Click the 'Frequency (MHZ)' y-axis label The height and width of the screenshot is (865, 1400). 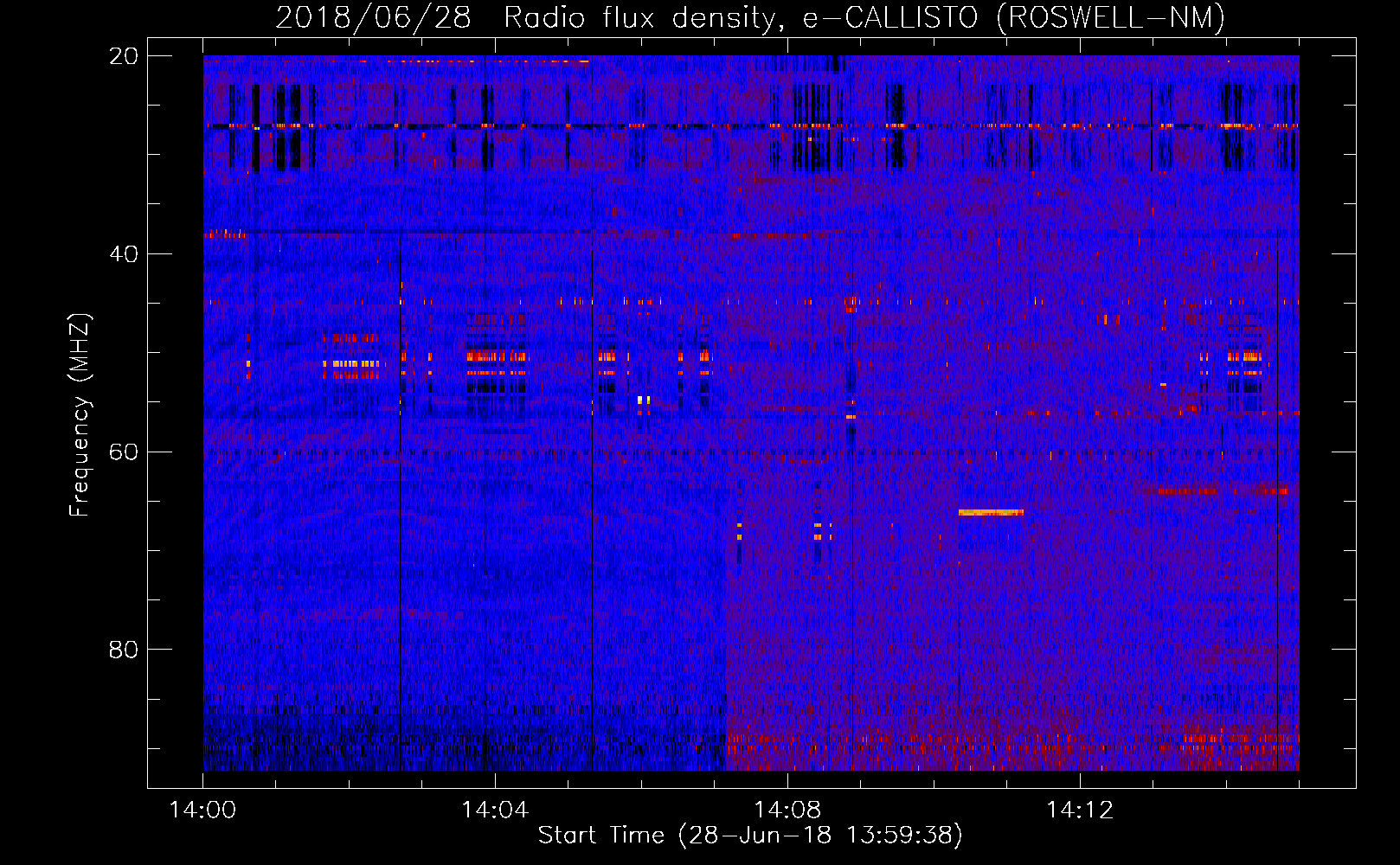pyautogui.click(x=80, y=415)
